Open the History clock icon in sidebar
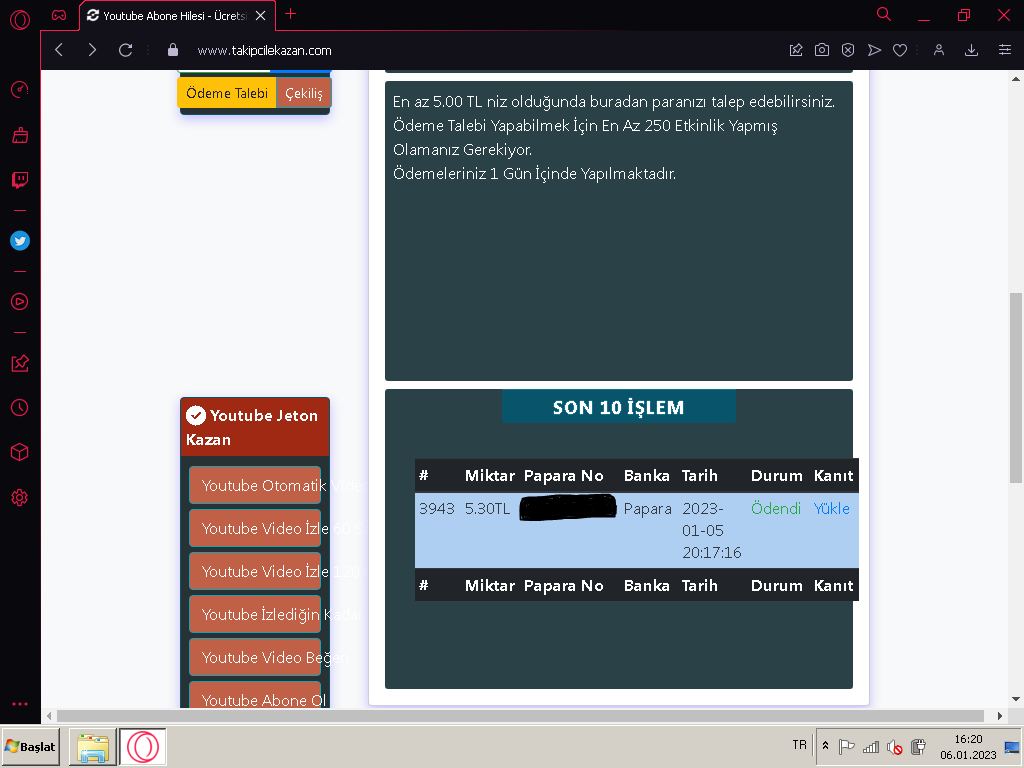1024x768 pixels. click(20, 407)
